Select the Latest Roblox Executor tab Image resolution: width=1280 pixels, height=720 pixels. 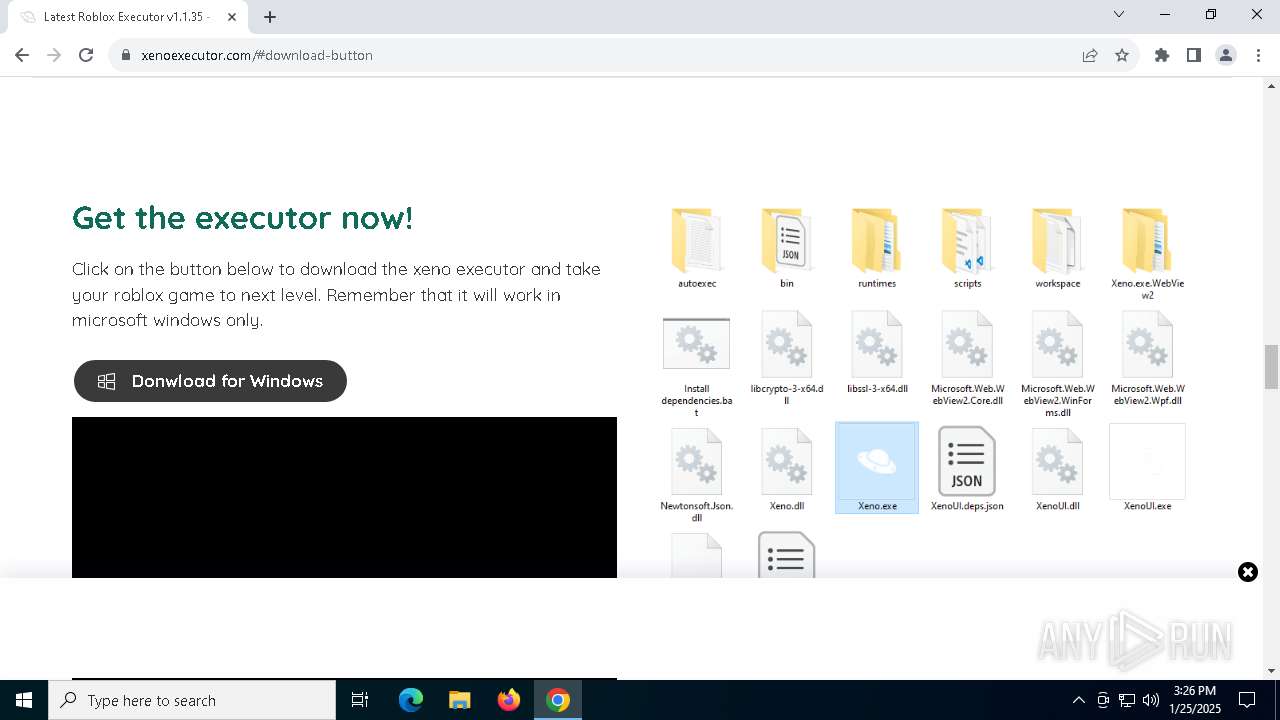[127, 17]
